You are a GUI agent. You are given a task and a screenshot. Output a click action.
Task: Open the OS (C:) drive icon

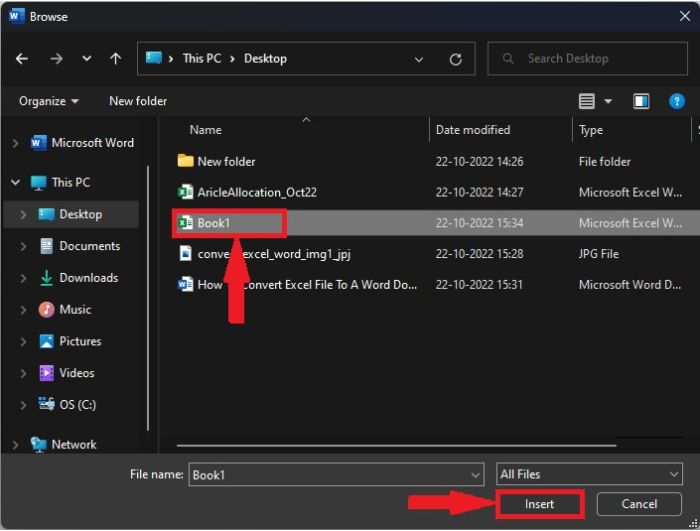(x=46, y=404)
